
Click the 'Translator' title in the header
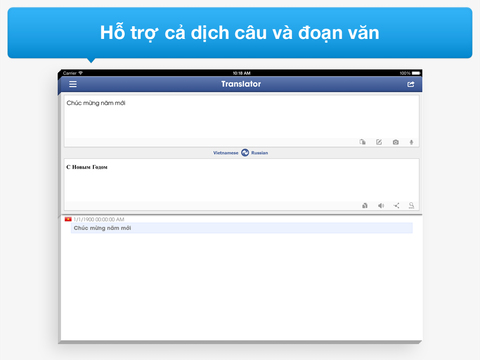coord(241,84)
